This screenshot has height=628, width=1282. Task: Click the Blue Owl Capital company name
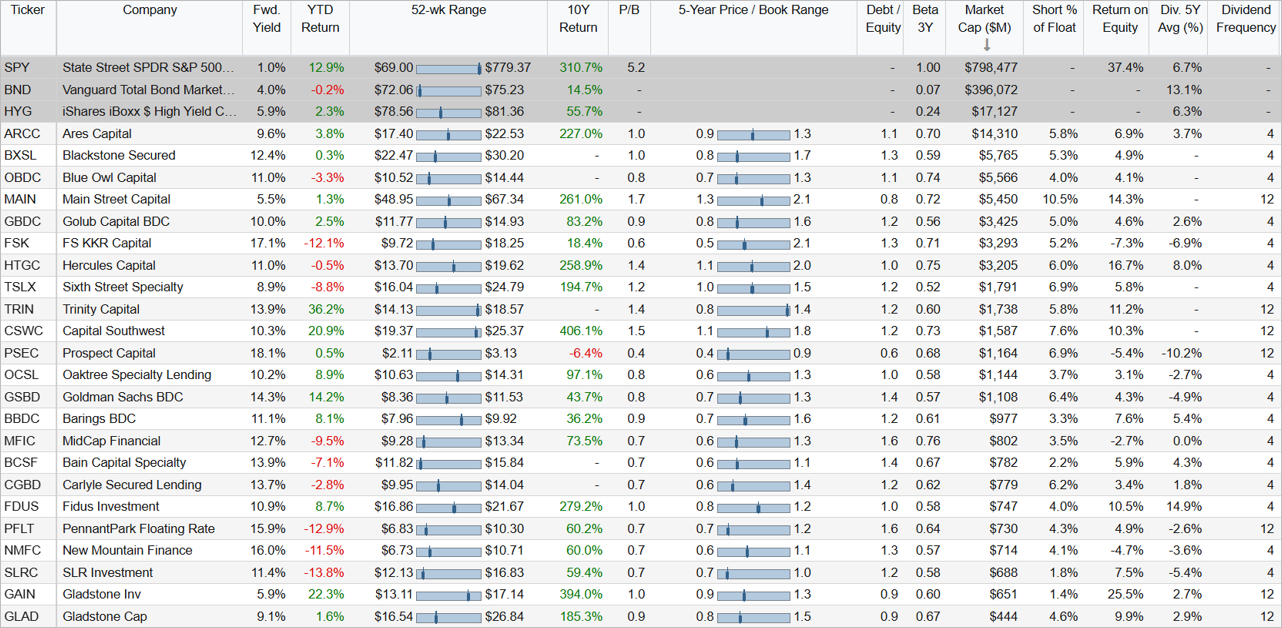[110, 178]
